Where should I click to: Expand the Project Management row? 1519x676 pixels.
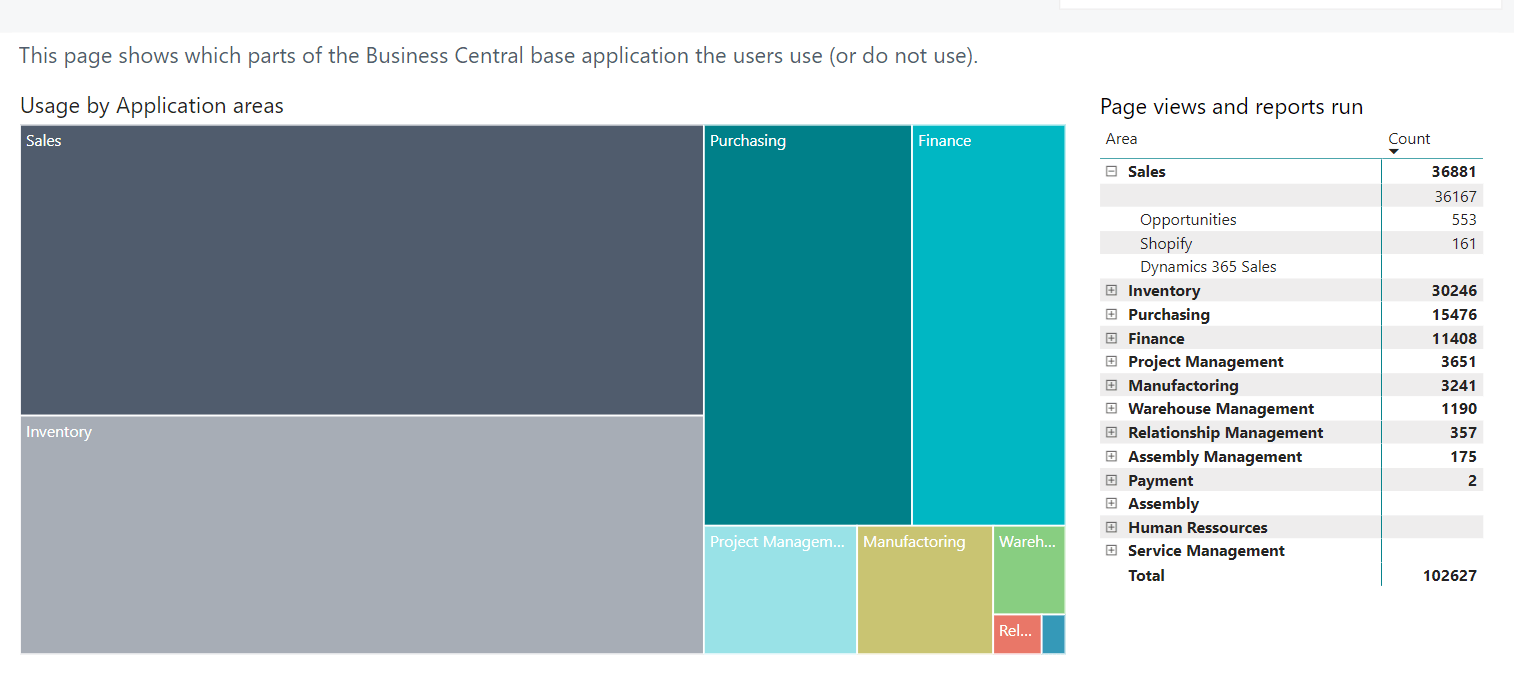point(1111,362)
